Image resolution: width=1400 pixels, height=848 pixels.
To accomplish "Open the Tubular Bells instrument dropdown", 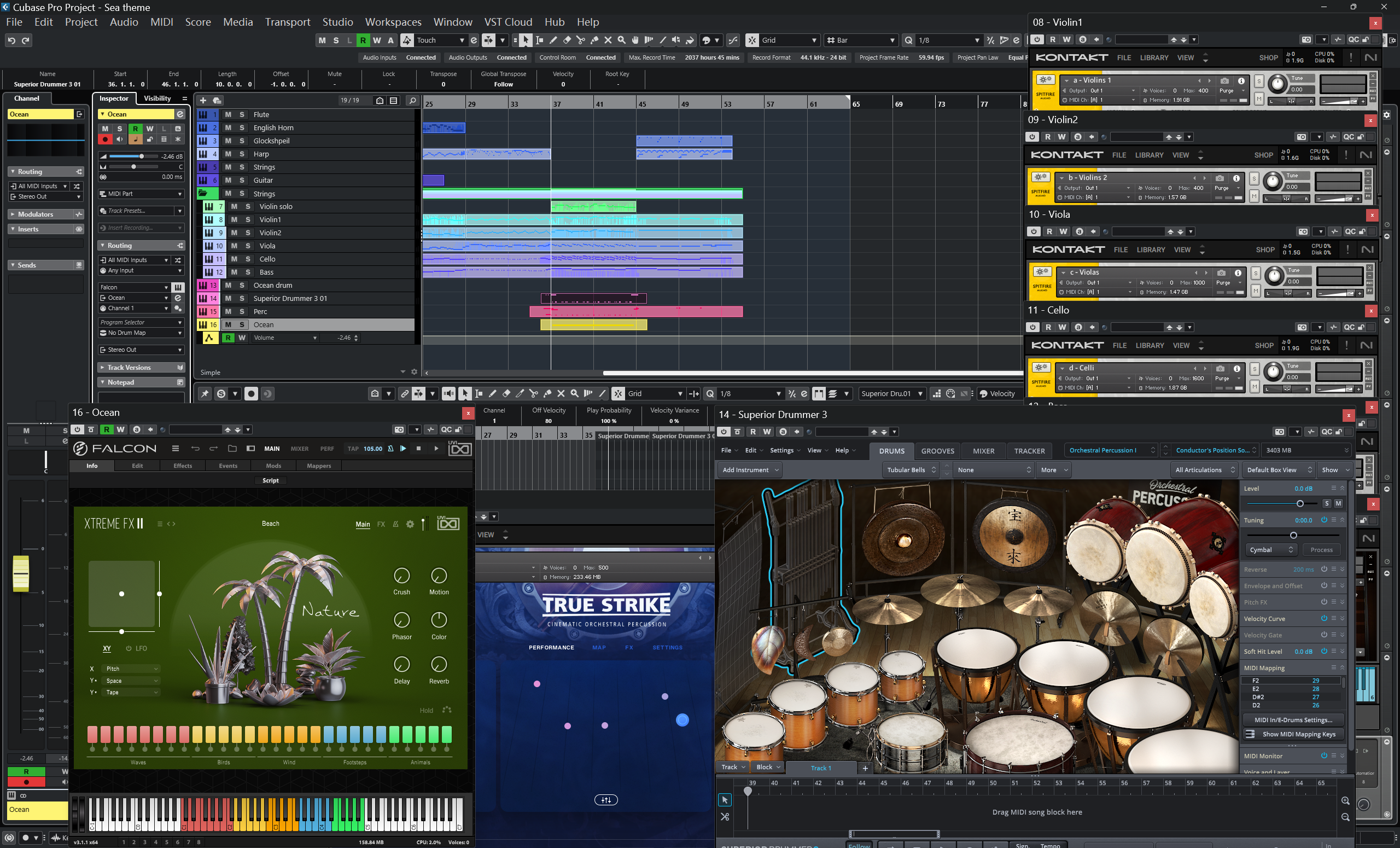I will point(911,470).
